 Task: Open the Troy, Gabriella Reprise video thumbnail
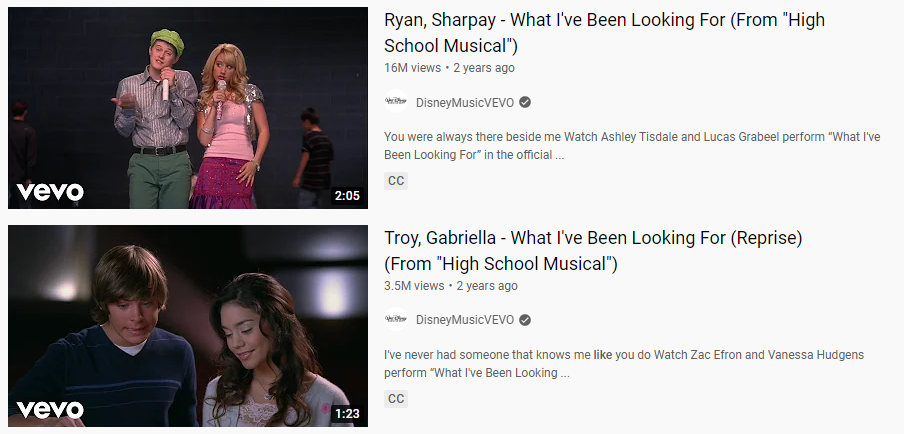pyautogui.click(x=188, y=326)
